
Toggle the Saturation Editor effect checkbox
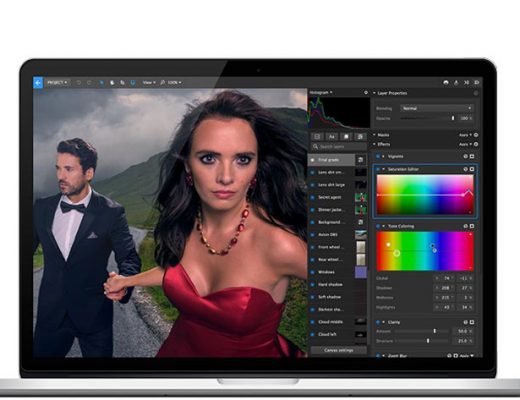pyautogui.click(x=378, y=169)
